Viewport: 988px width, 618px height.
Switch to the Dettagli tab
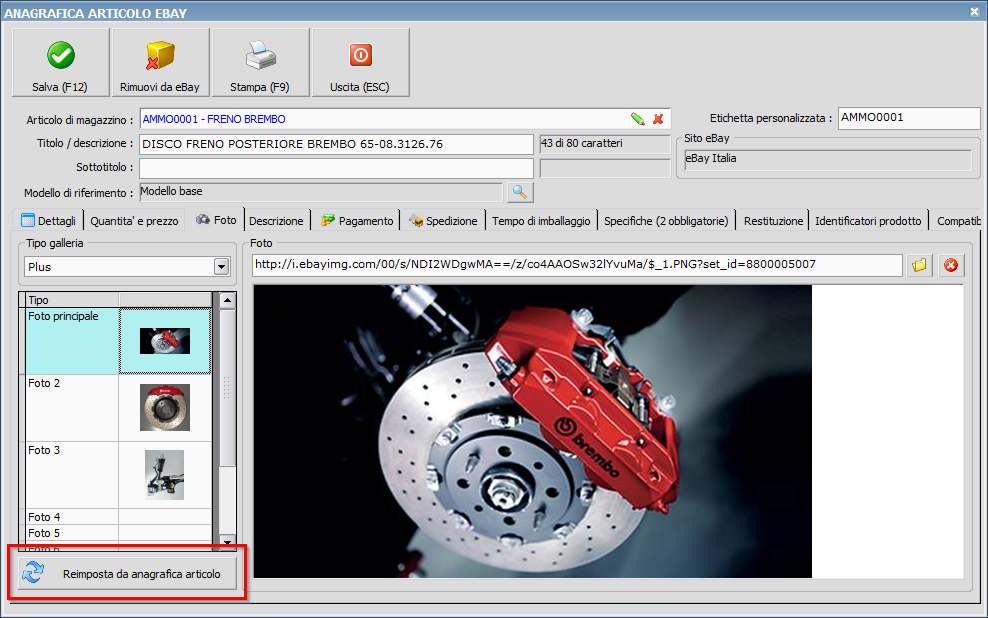49,220
